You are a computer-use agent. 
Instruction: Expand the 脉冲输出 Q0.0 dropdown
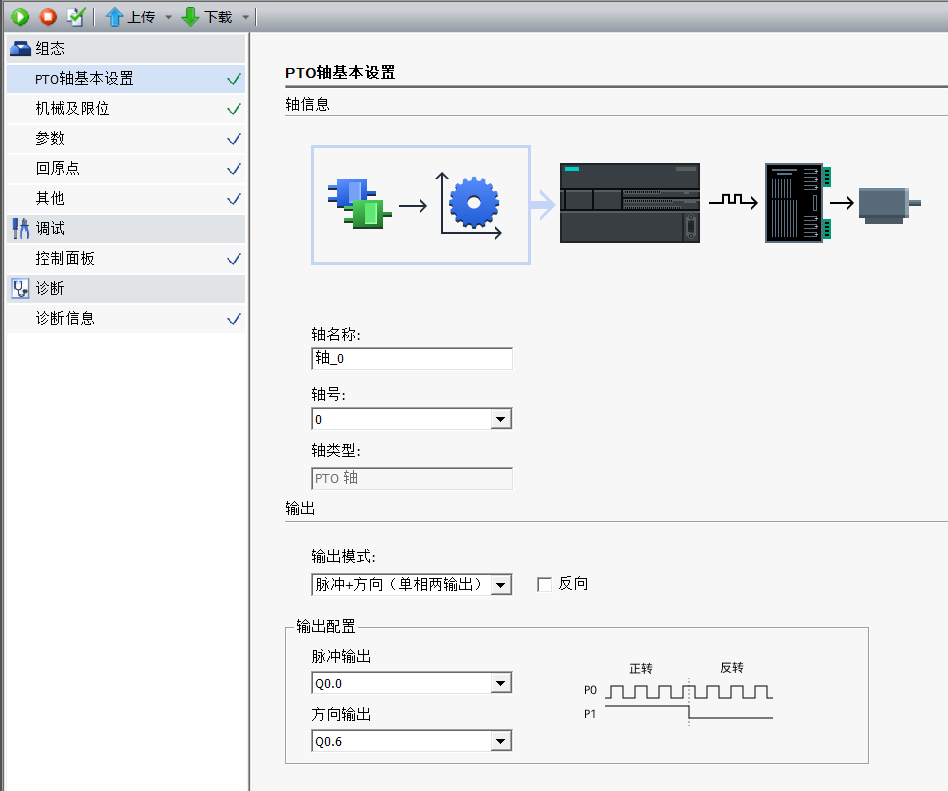(x=501, y=684)
